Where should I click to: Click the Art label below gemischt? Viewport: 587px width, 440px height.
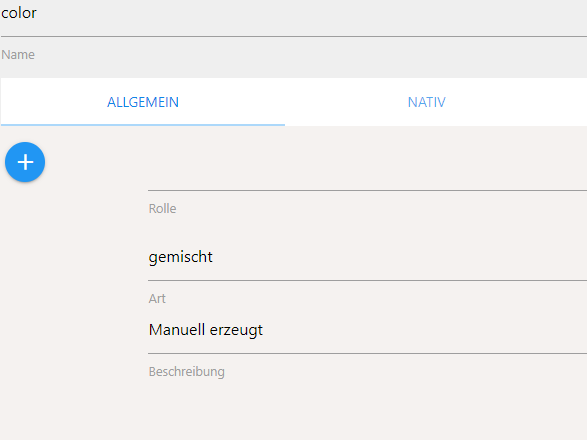pos(157,298)
